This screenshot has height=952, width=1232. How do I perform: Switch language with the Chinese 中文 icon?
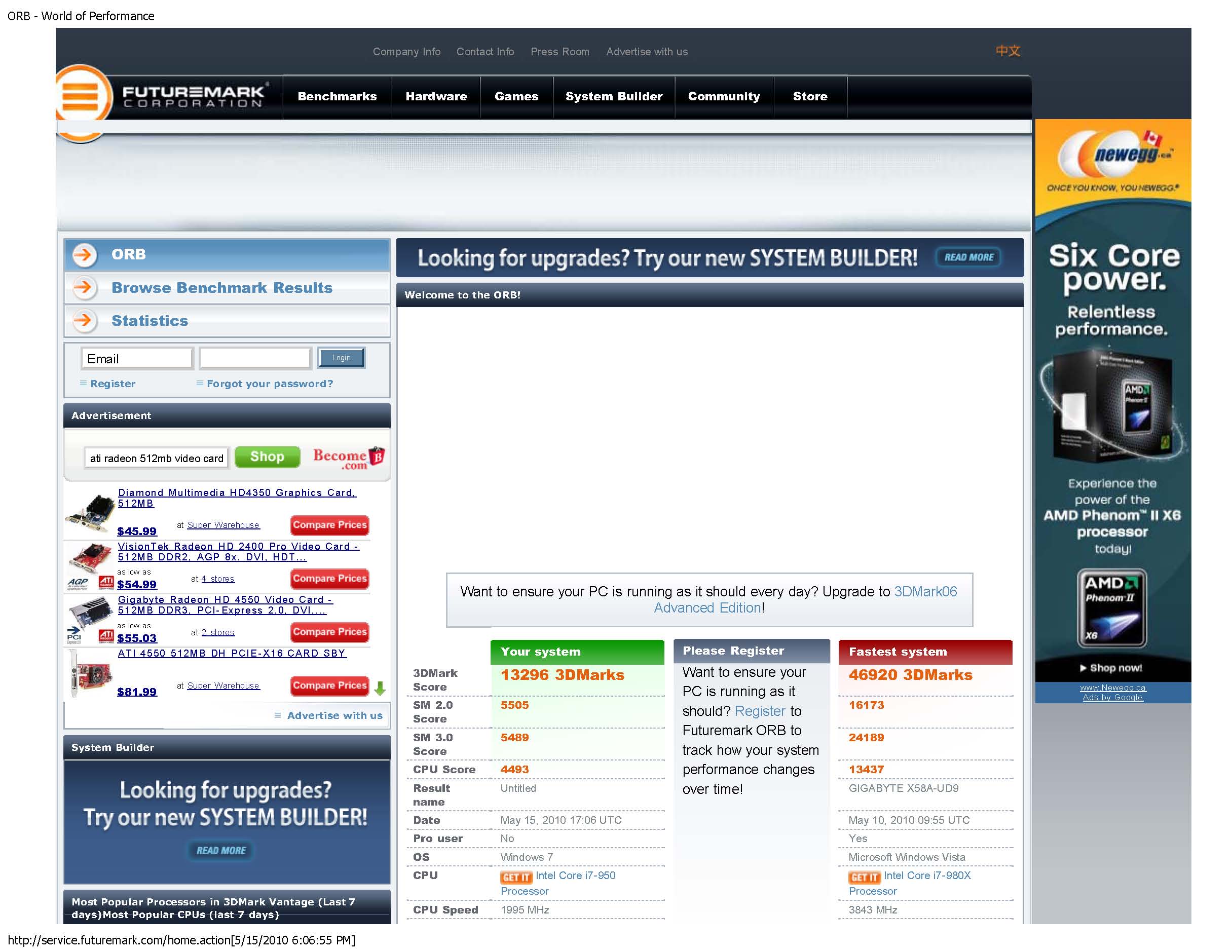tap(1007, 51)
